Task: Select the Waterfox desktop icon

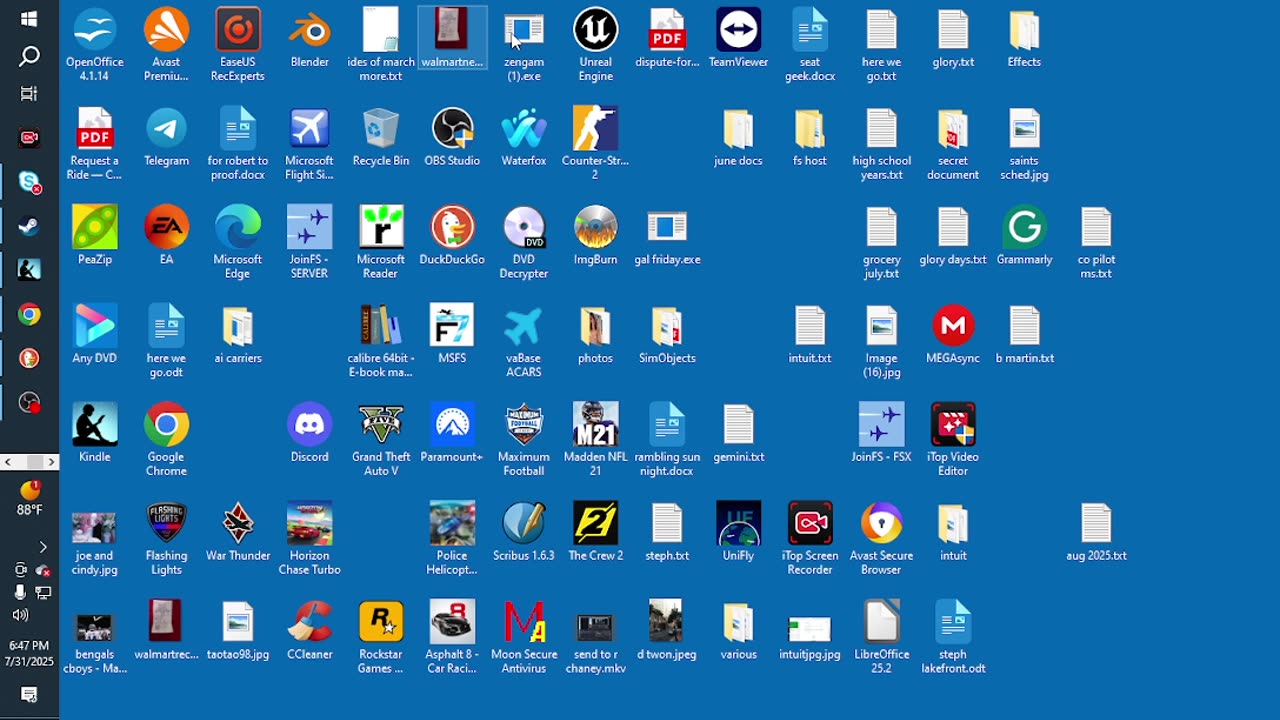Action: tap(524, 138)
